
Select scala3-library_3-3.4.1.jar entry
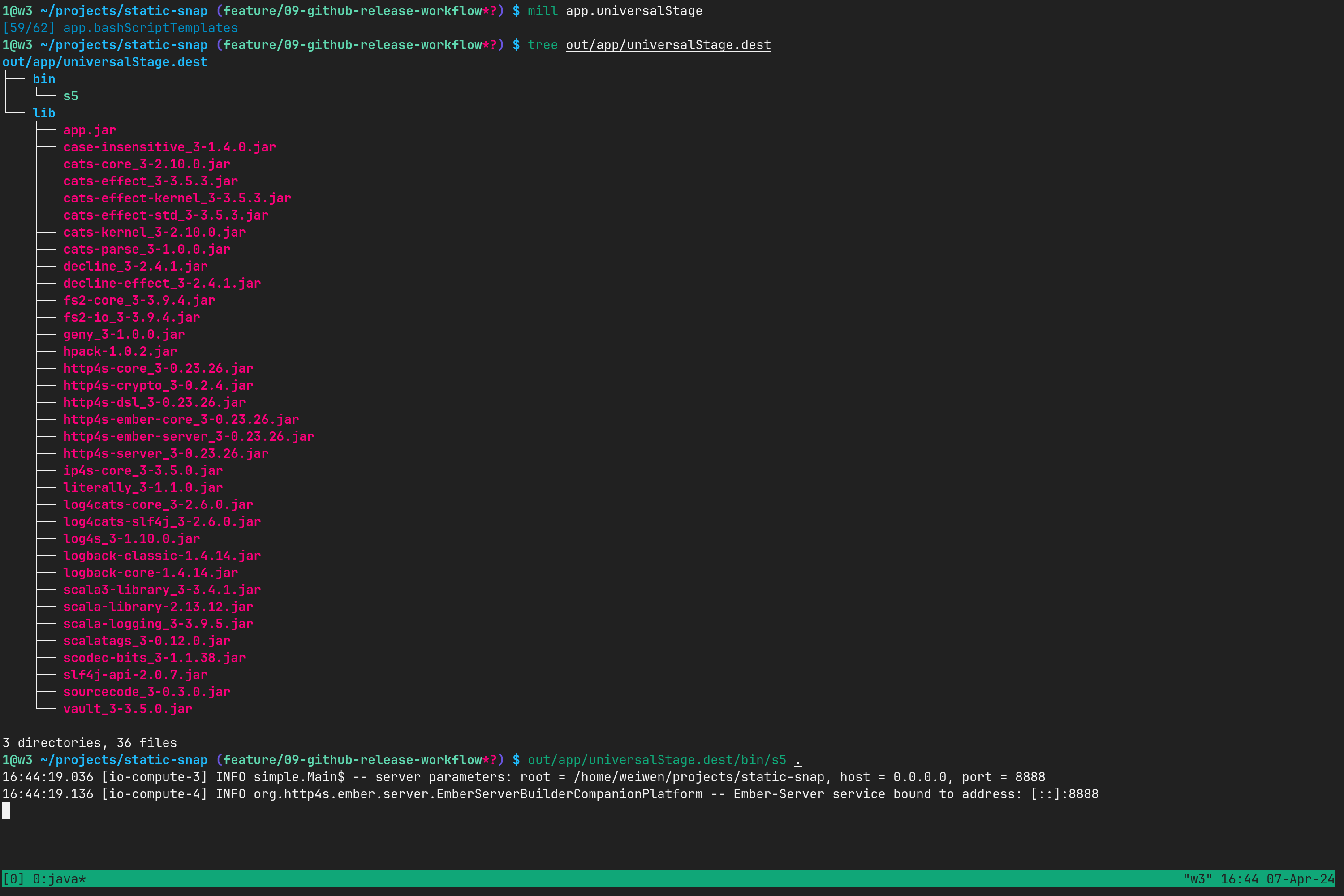click(162, 590)
